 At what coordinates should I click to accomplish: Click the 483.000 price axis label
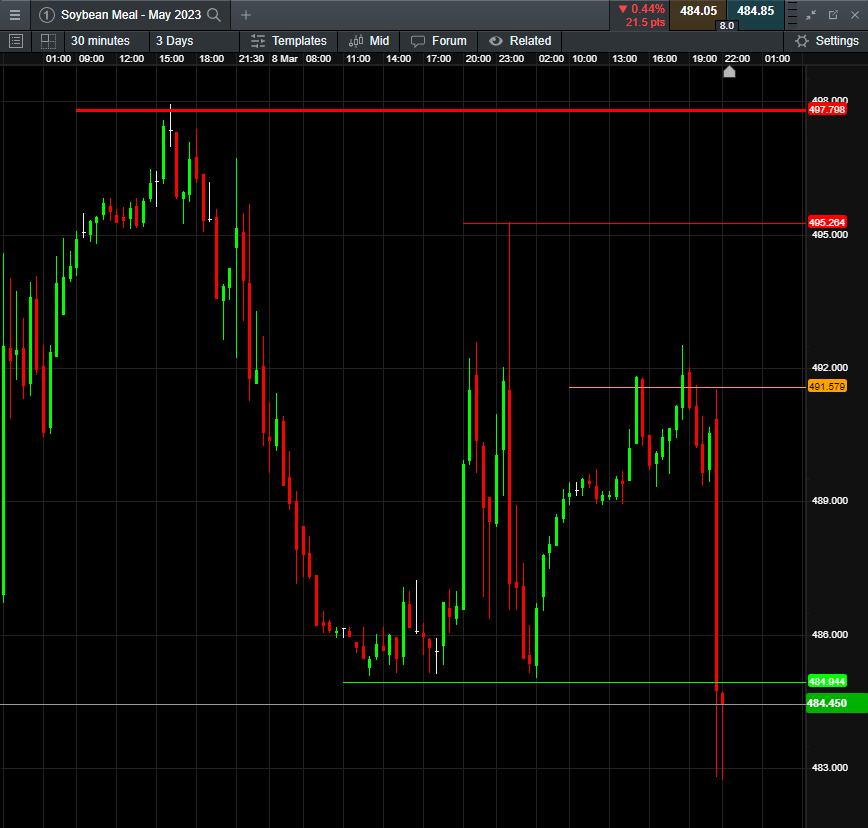[x=829, y=768]
